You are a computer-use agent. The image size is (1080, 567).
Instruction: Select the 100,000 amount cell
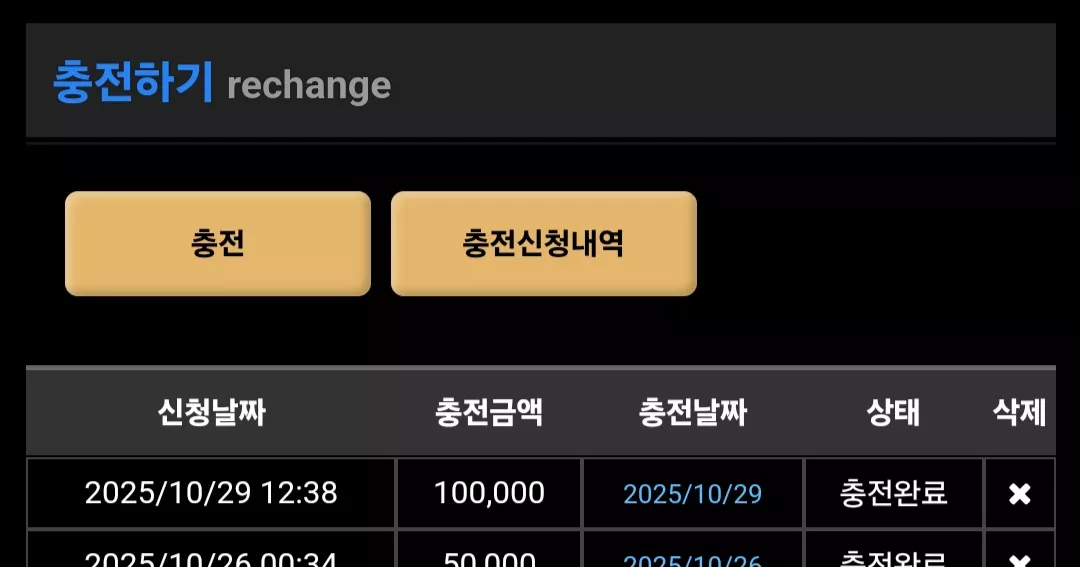point(489,493)
